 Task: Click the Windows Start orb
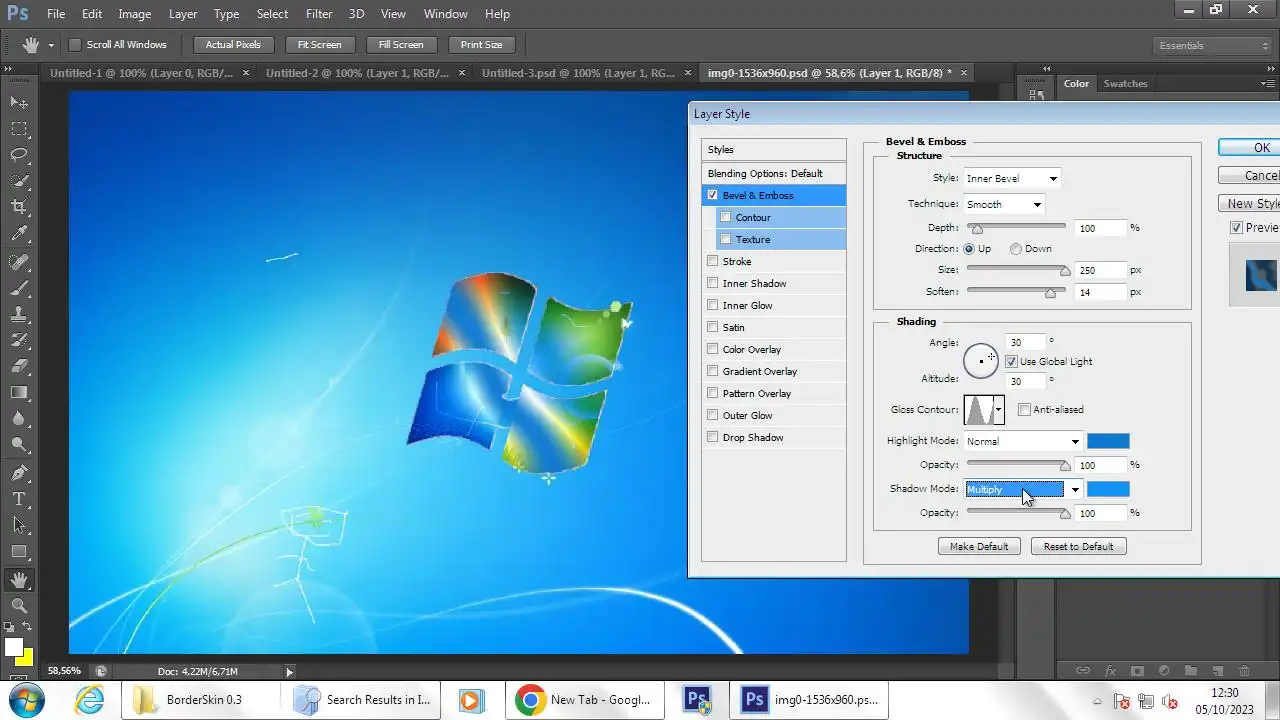[x=27, y=700]
